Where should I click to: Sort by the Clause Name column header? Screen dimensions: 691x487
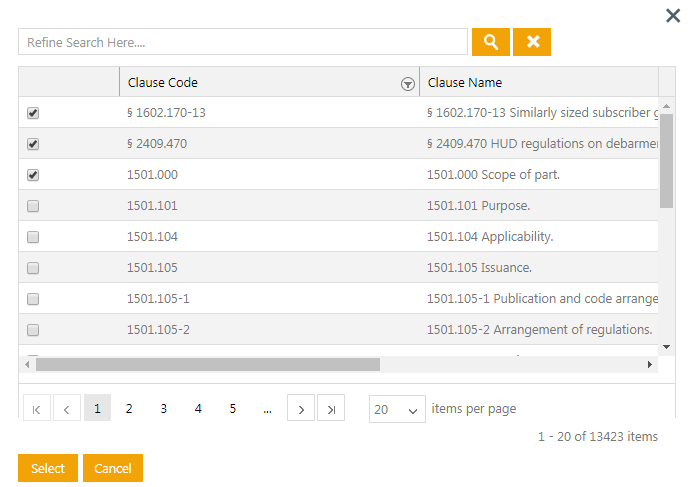pos(465,82)
